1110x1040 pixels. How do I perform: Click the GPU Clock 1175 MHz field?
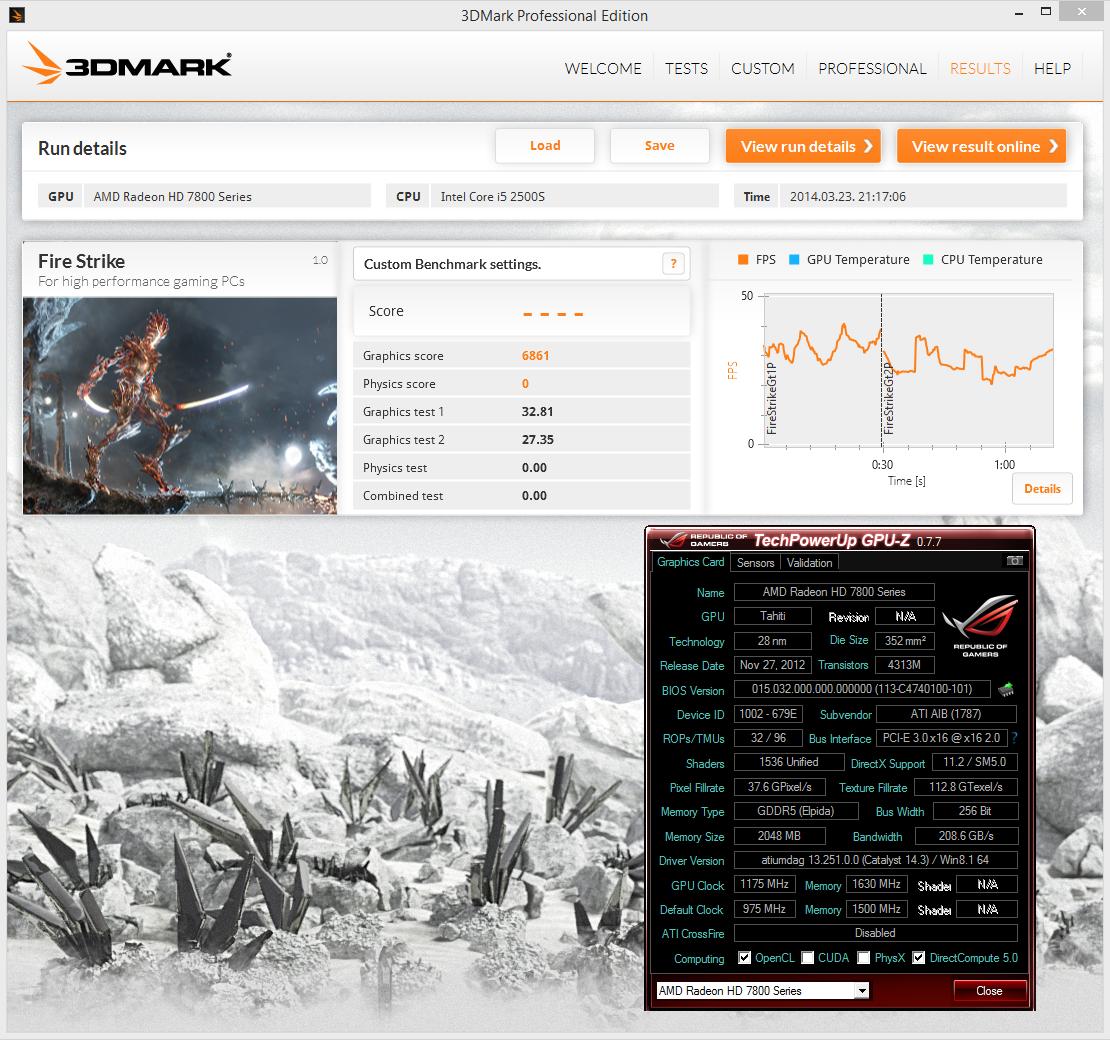pos(765,884)
